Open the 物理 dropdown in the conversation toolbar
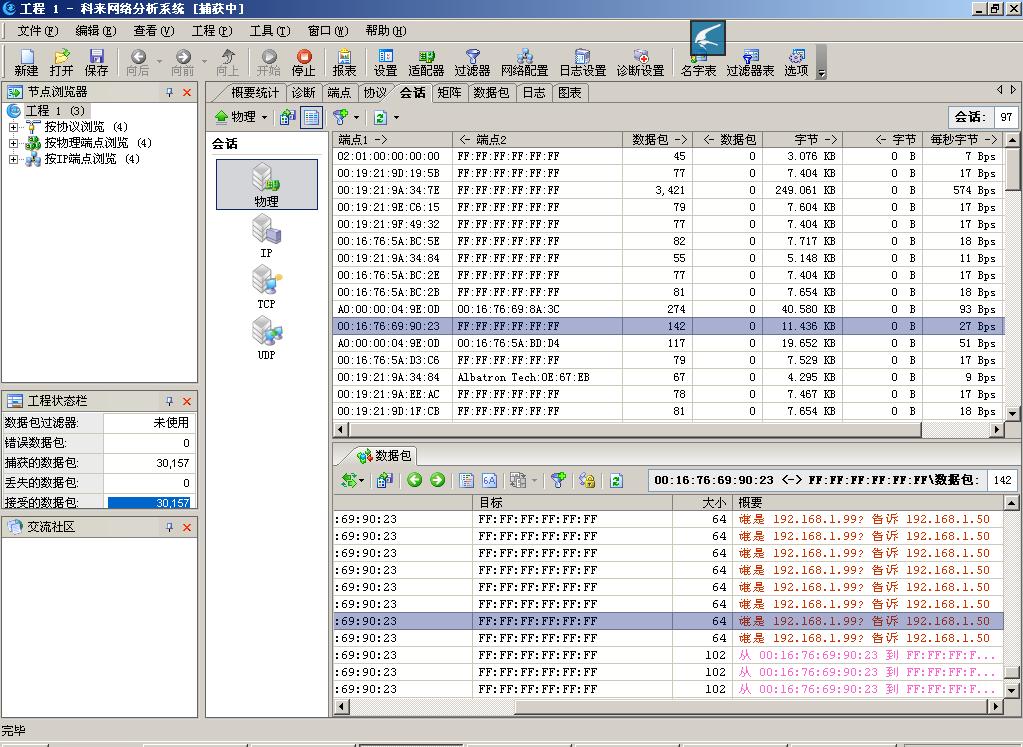 pos(242,117)
